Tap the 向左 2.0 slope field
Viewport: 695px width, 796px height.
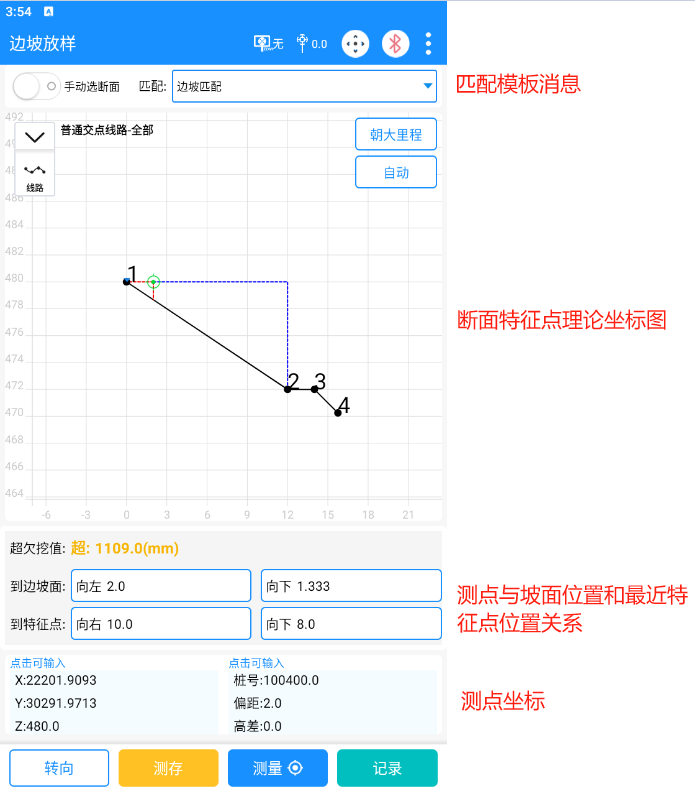[160, 586]
